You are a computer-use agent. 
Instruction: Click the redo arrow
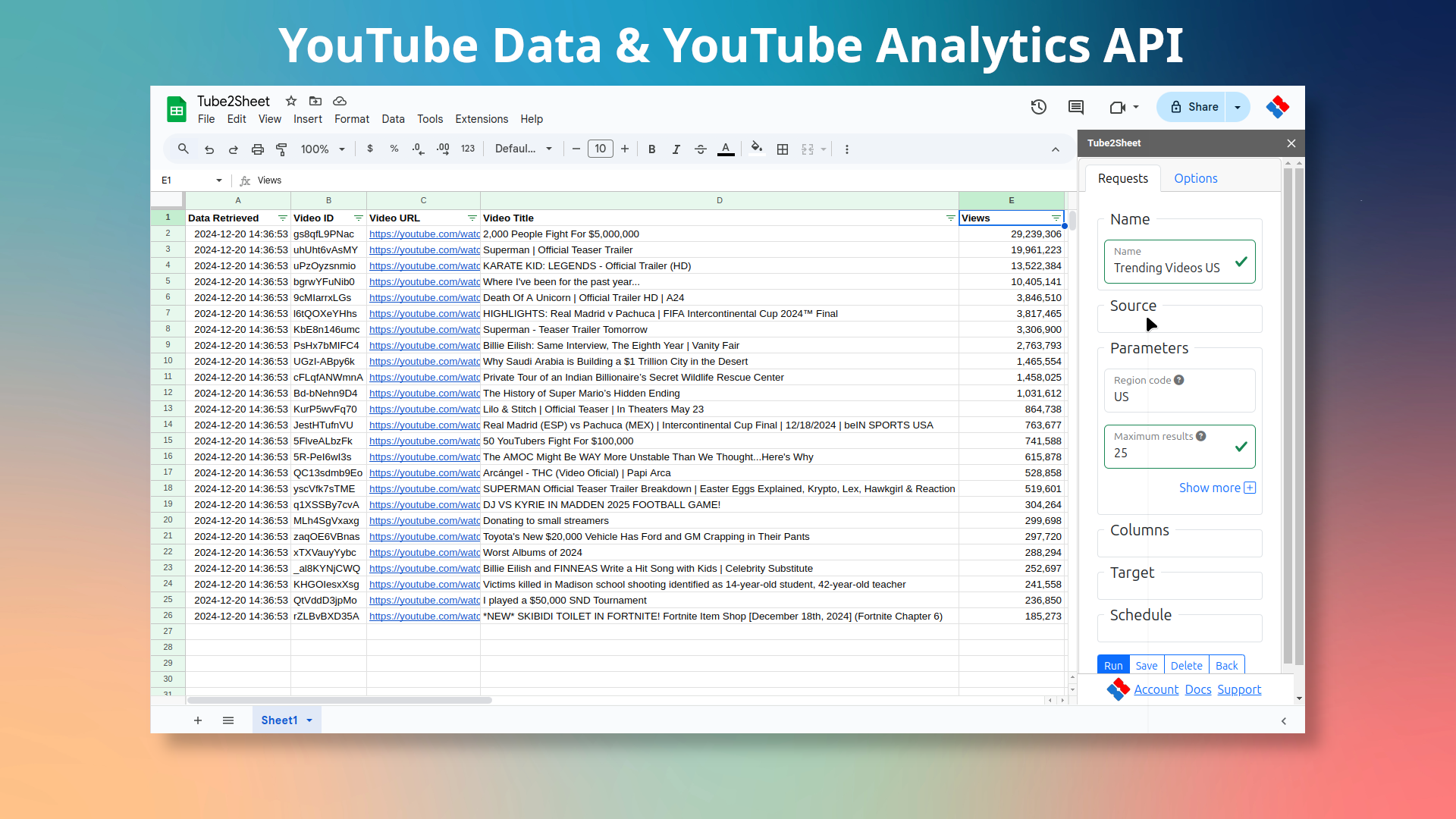pos(234,149)
